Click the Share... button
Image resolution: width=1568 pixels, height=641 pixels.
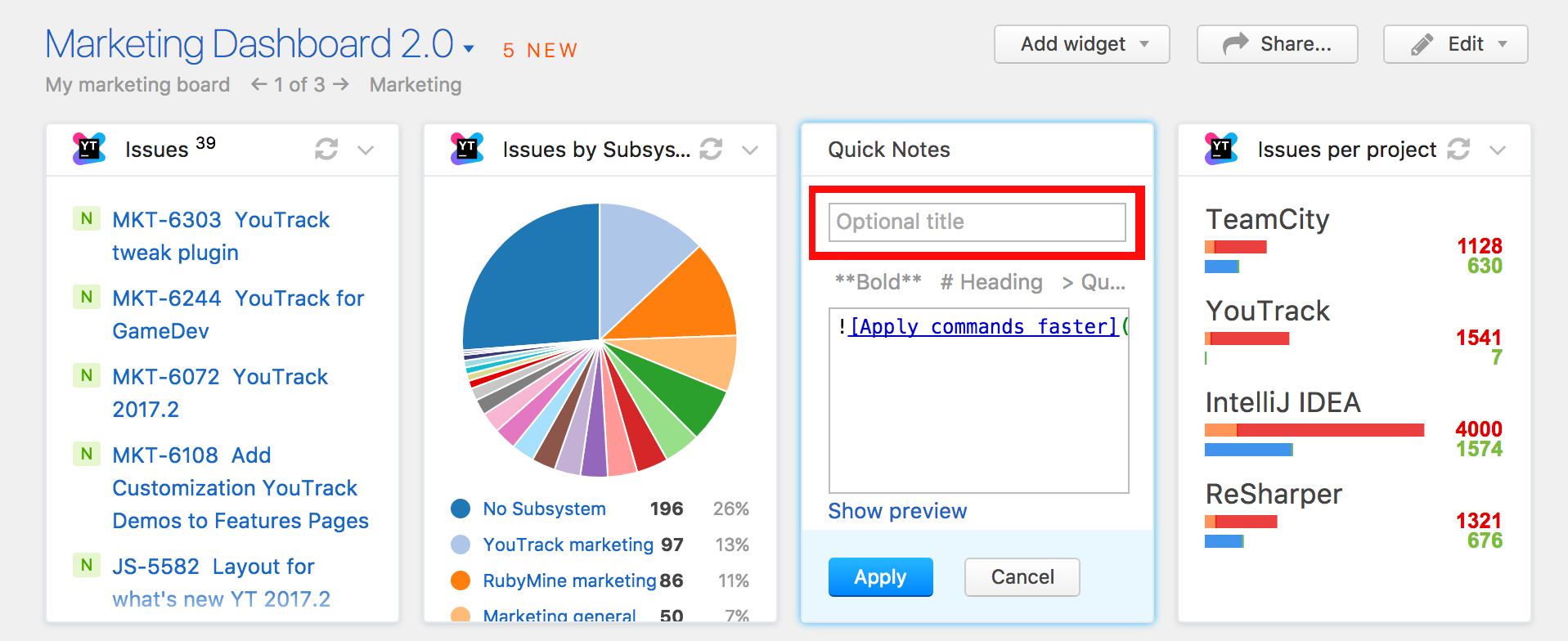[1278, 44]
